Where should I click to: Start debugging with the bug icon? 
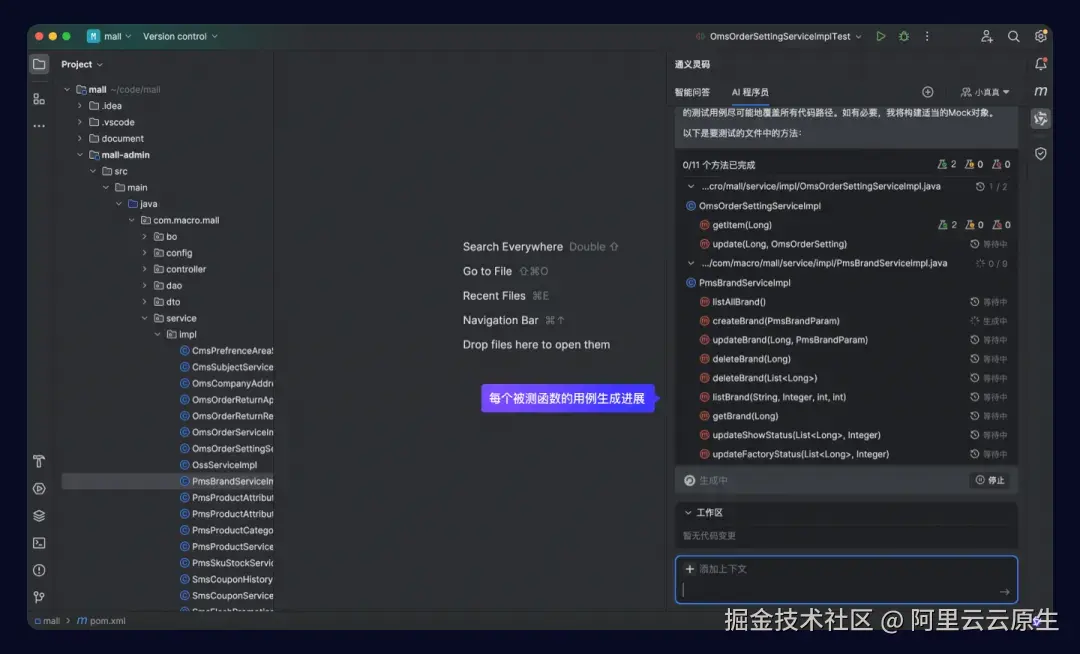coord(903,36)
